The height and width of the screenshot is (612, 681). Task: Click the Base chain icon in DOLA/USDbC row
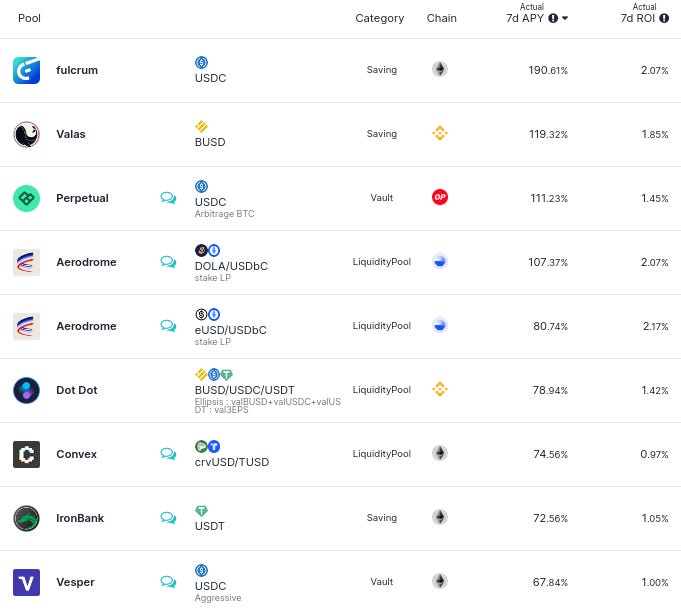(440, 261)
